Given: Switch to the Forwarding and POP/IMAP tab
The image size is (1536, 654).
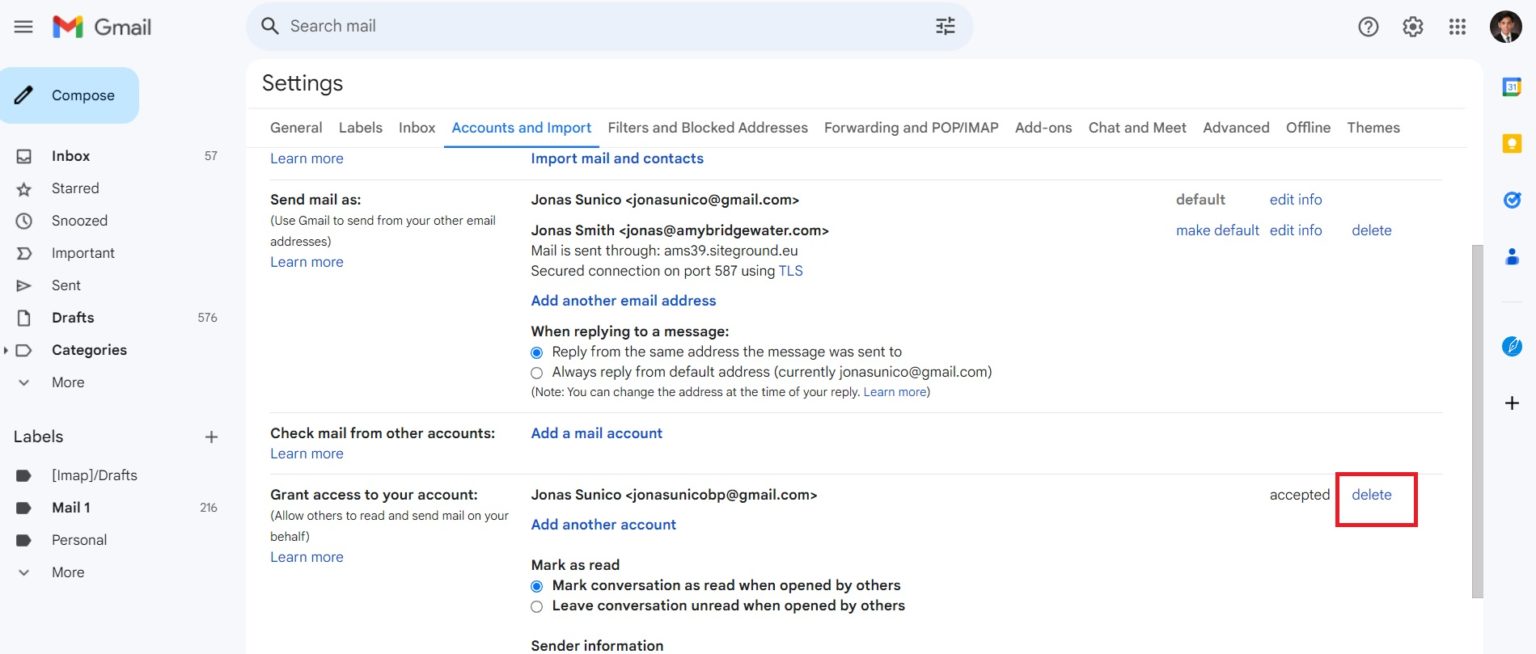Looking at the screenshot, I should tap(910, 127).
